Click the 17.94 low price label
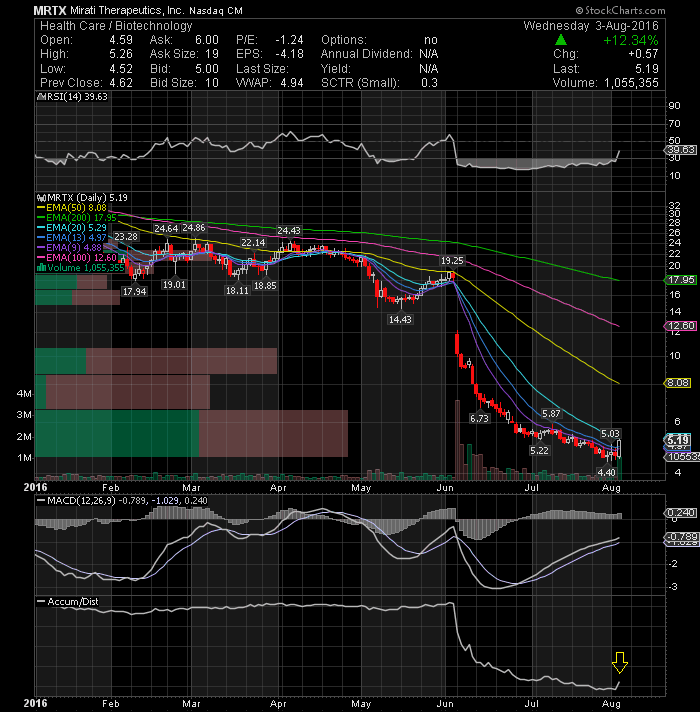This screenshot has height=712, width=700. 134,292
